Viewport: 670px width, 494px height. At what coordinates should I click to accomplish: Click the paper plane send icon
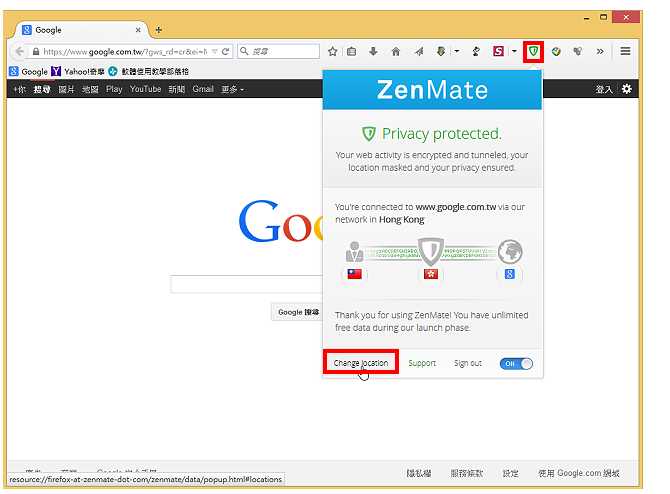pos(419,52)
